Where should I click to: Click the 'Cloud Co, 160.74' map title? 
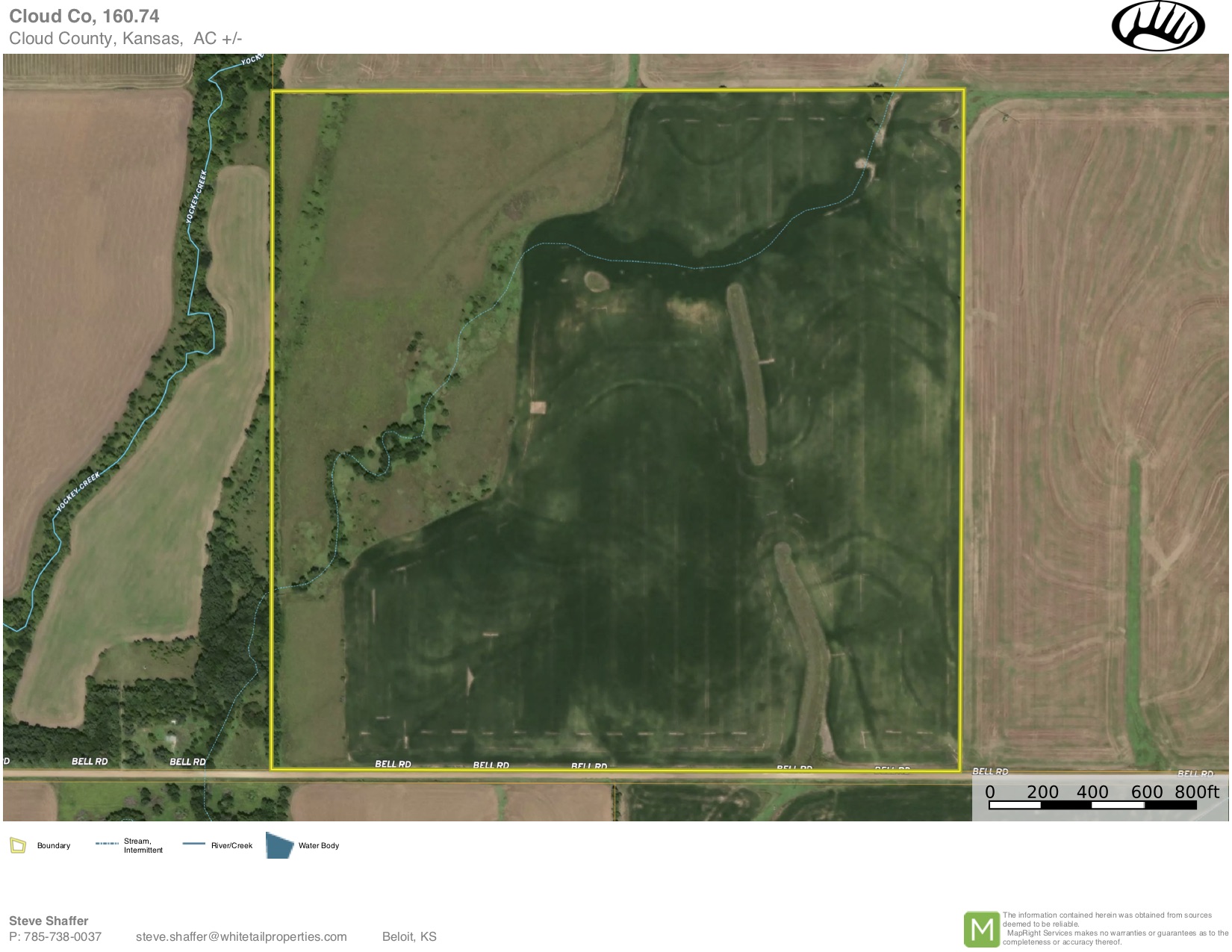pyautogui.click(x=84, y=16)
